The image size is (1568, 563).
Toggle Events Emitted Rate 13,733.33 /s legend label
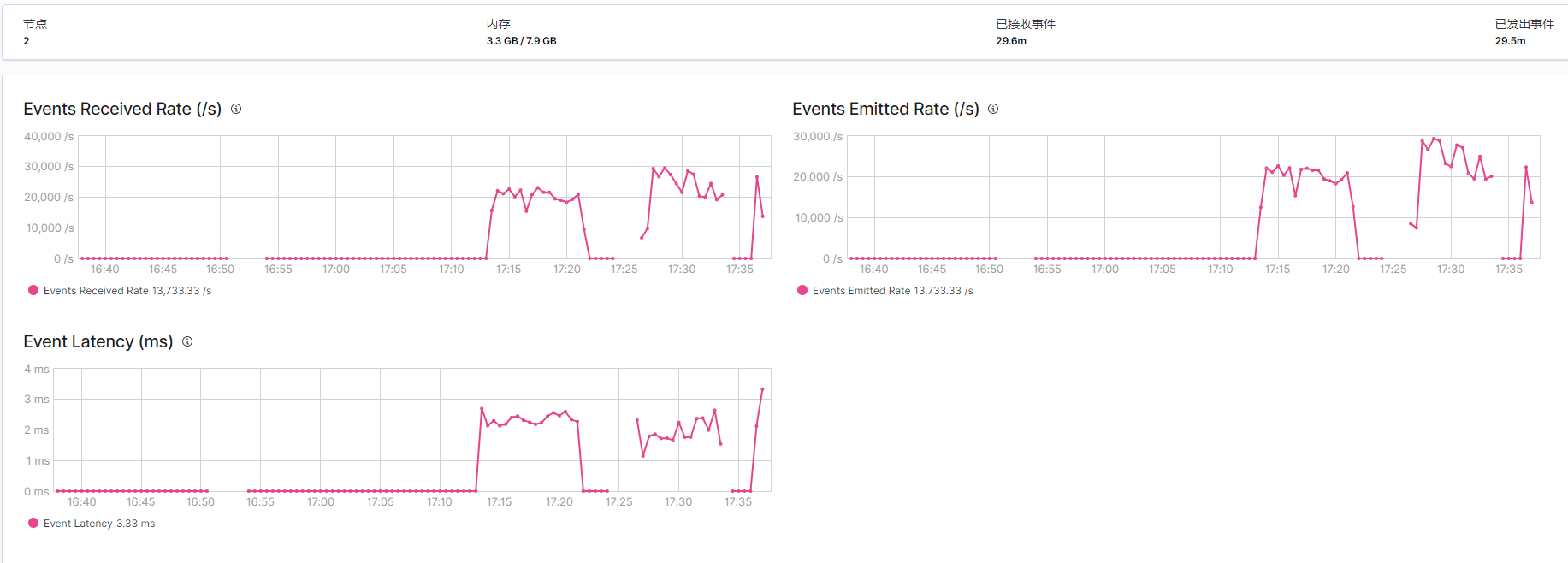pyautogui.click(x=892, y=291)
